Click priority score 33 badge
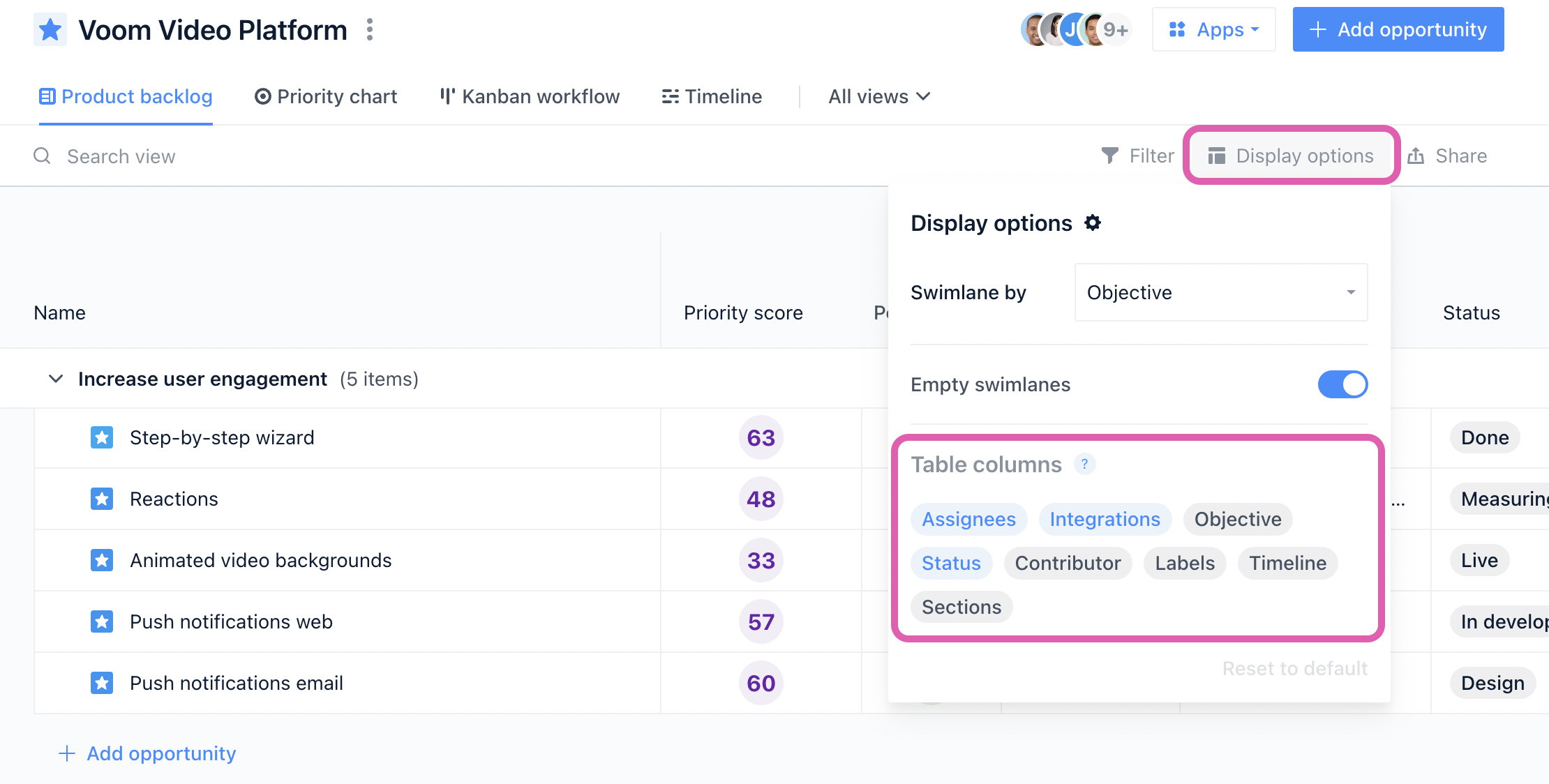Image resolution: width=1549 pixels, height=784 pixels. tap(761, 560)
